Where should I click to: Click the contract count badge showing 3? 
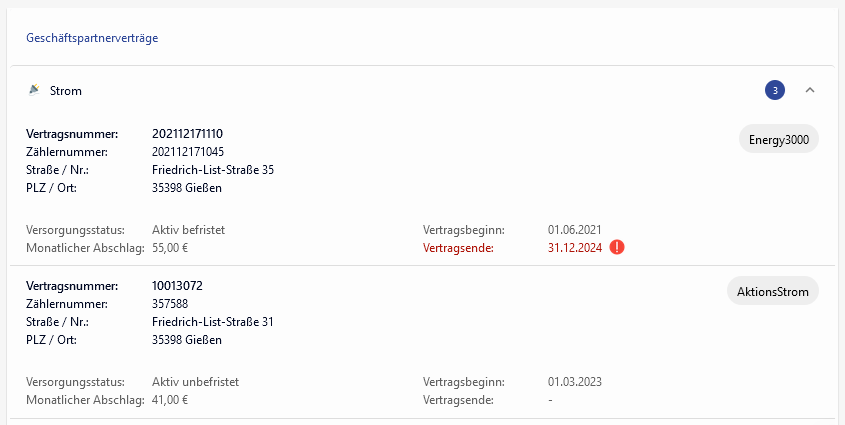[775, 91]
